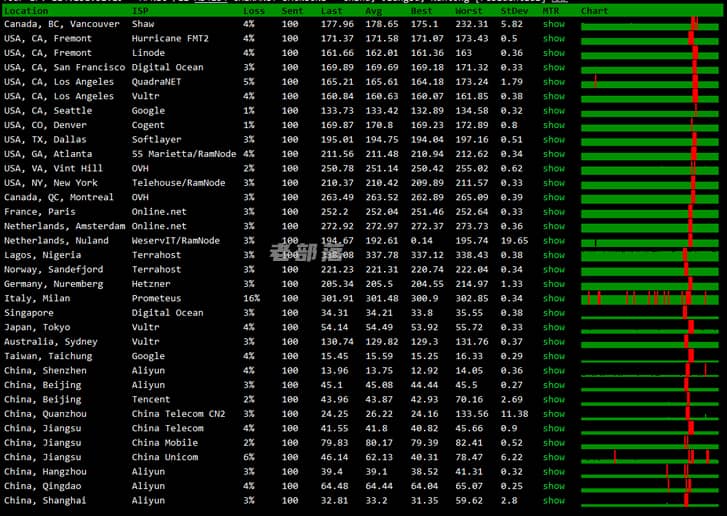Image resolution: width=727 pixels, height=516 pixels.
Task: Open show link for Shanghai Aliyun
Action: 554,500
